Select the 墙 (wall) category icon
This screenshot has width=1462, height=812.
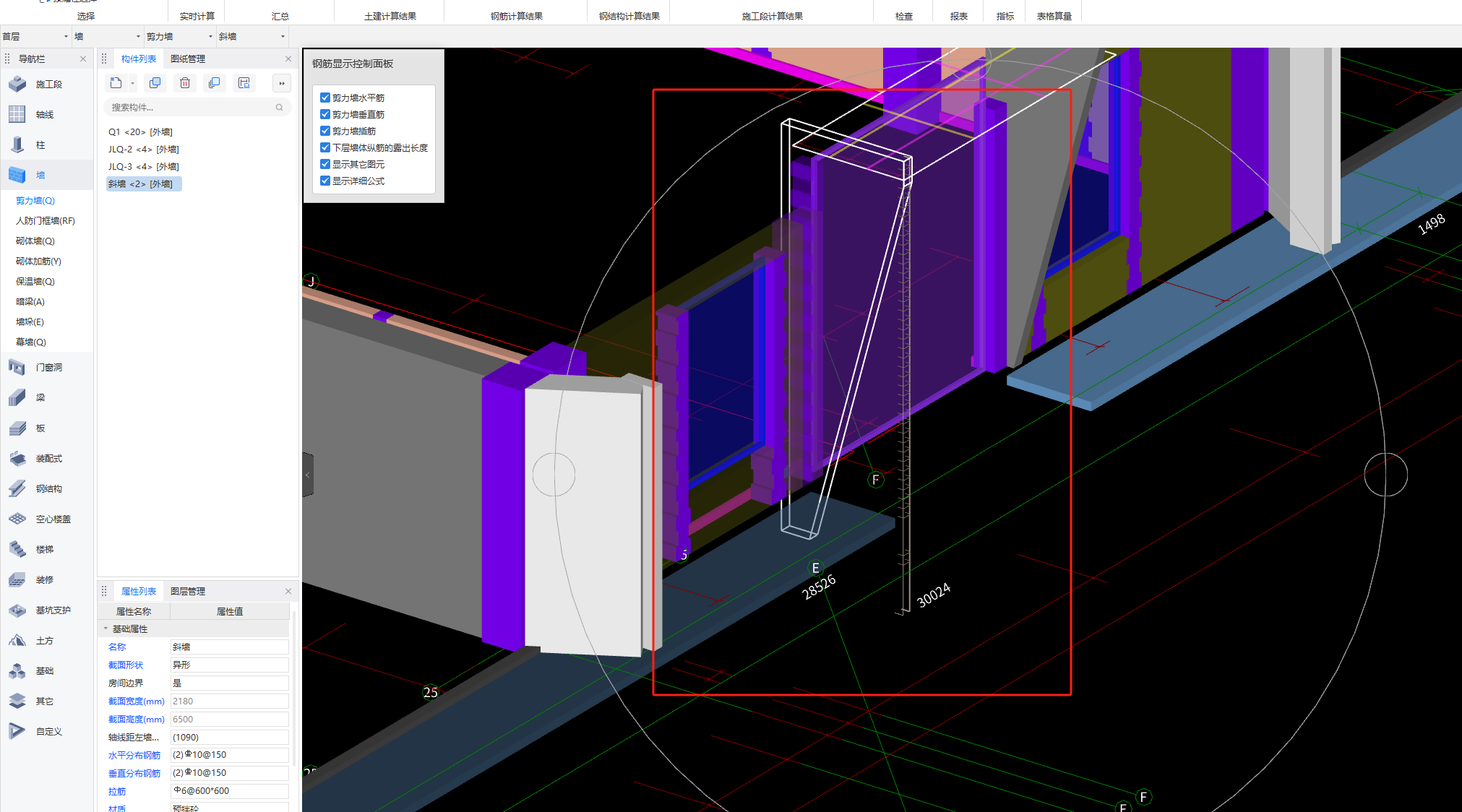[x=17, y=176]
